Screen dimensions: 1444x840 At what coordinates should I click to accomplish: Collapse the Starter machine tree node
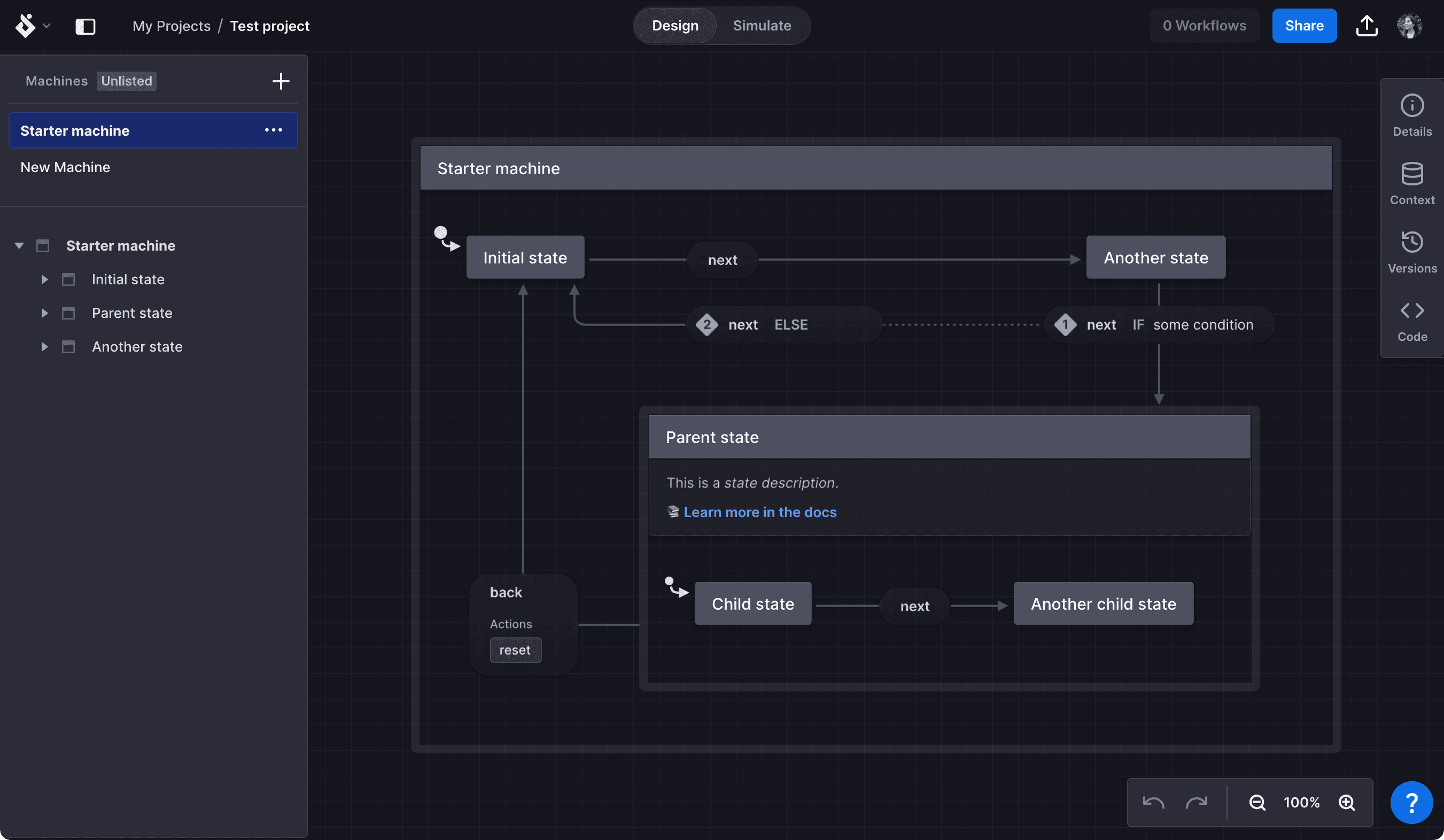click(x=19, y=246)
